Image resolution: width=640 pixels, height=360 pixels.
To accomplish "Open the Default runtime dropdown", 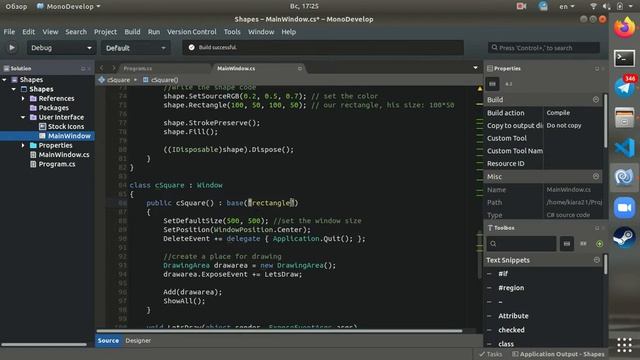I will click(135, 48).
